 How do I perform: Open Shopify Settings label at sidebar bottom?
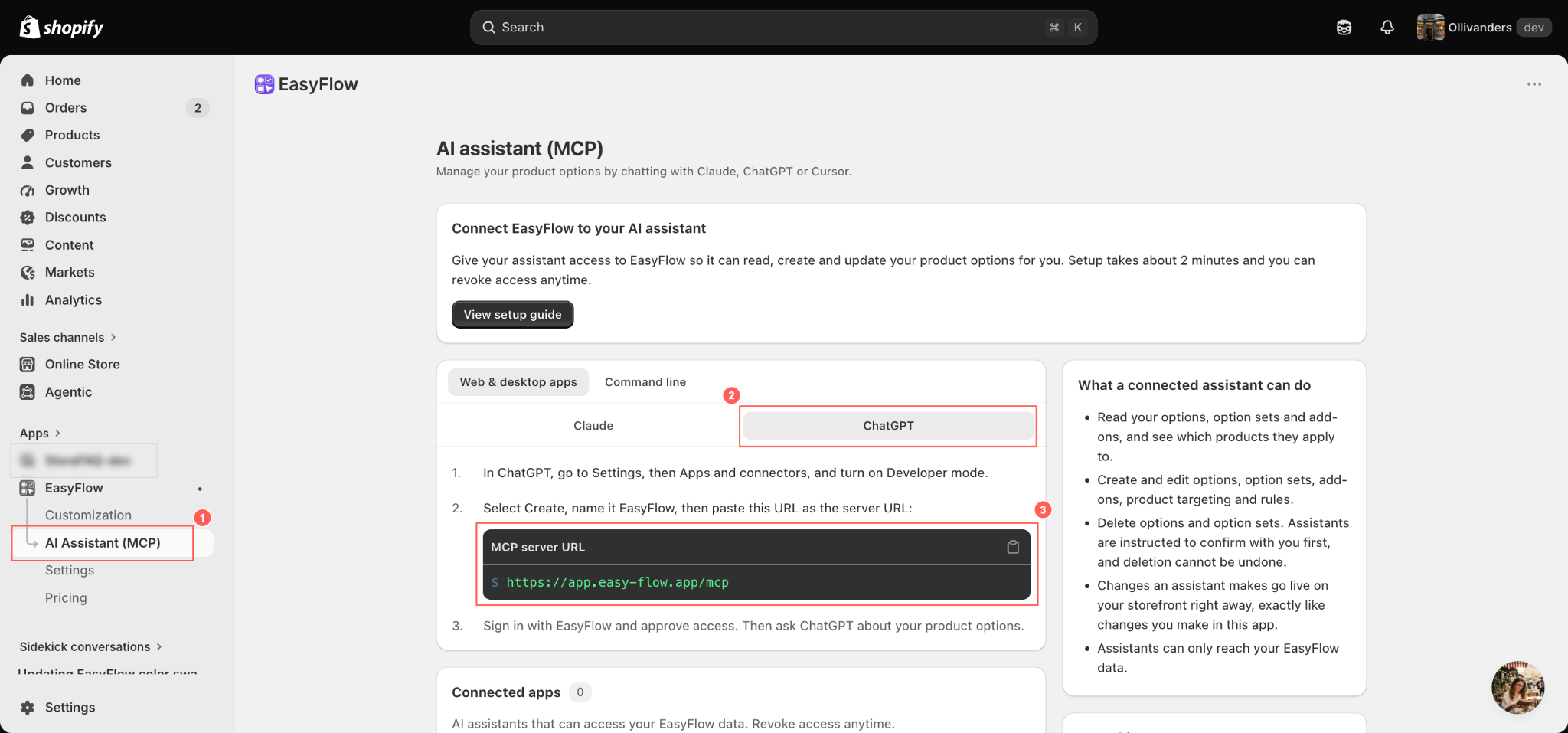[70, 708]
